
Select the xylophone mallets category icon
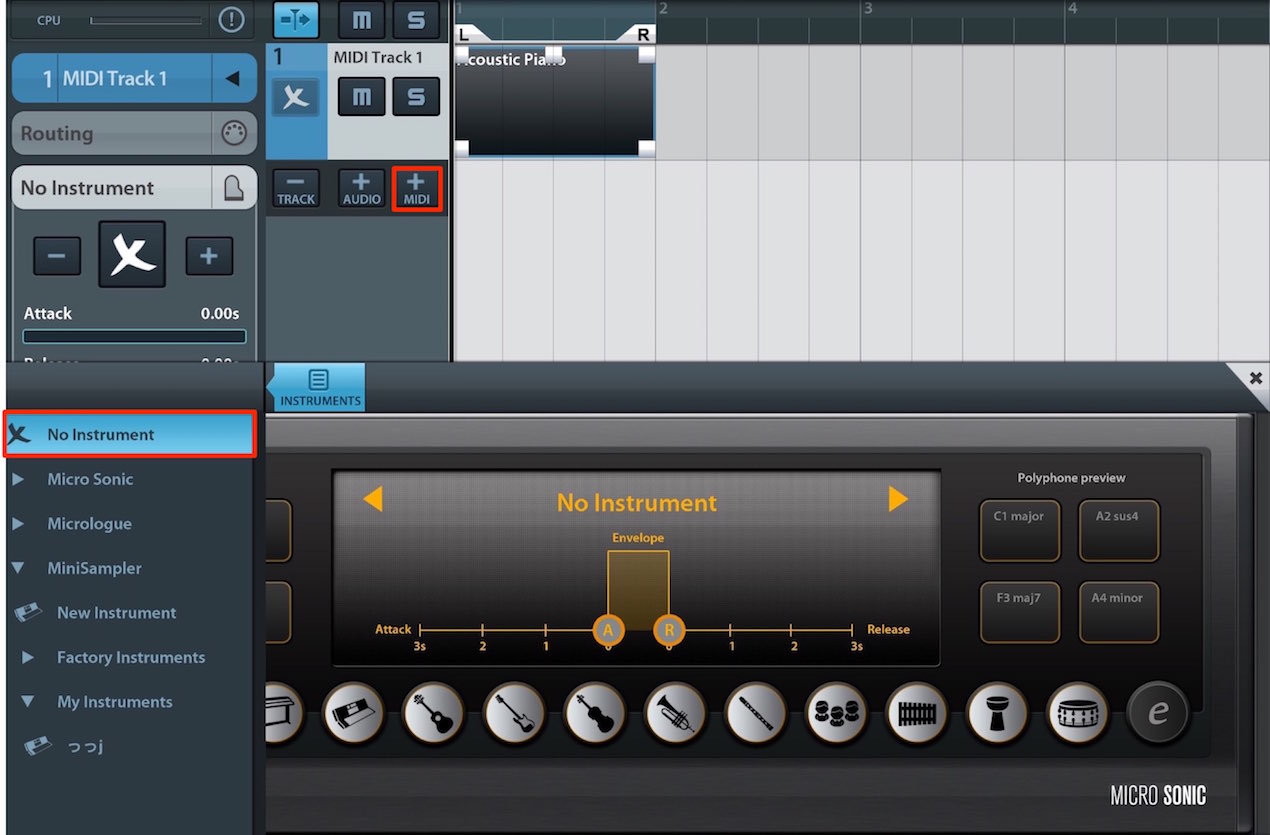point(917,712)
